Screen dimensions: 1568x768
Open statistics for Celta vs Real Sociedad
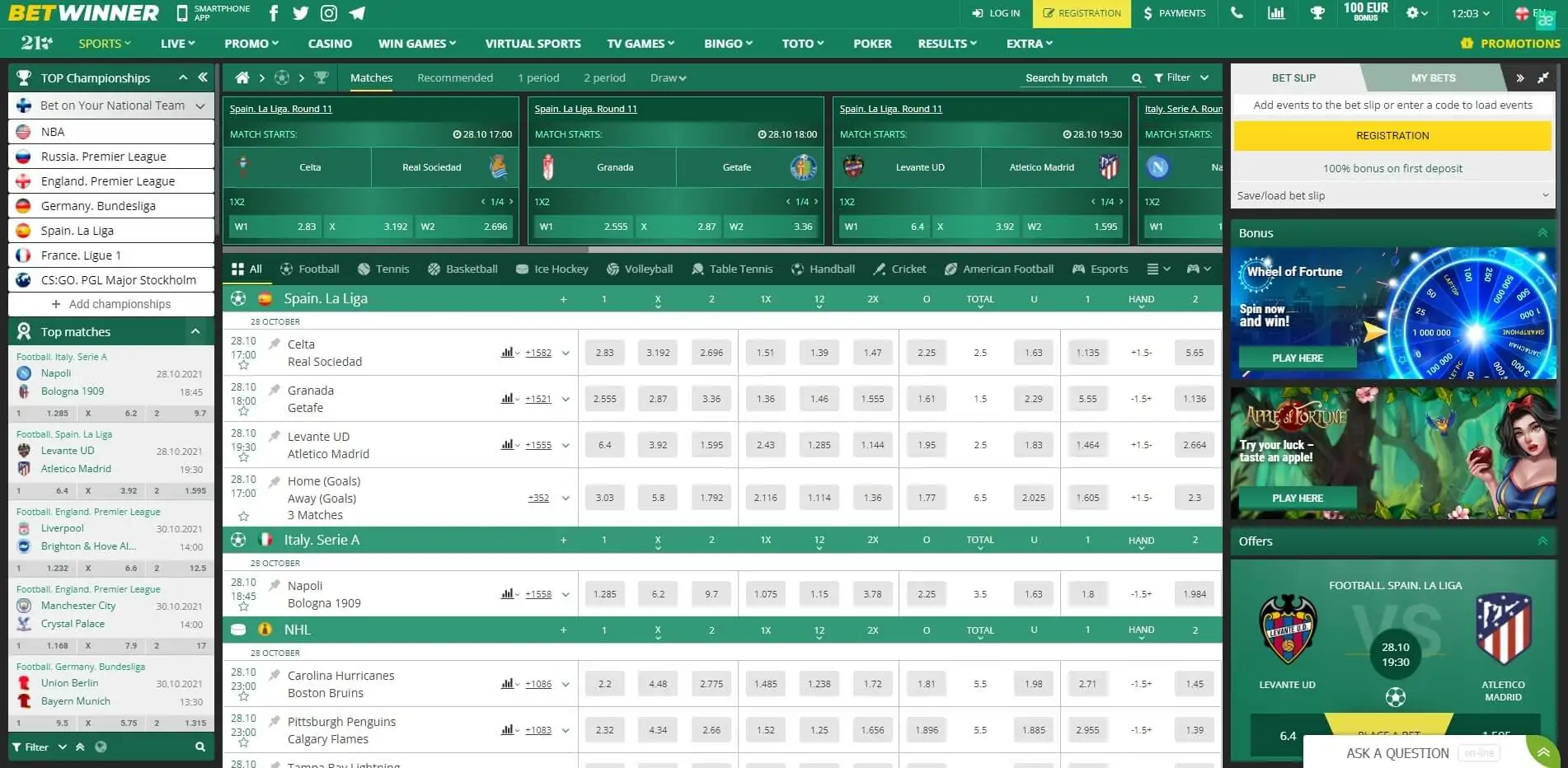coord(505,352)
